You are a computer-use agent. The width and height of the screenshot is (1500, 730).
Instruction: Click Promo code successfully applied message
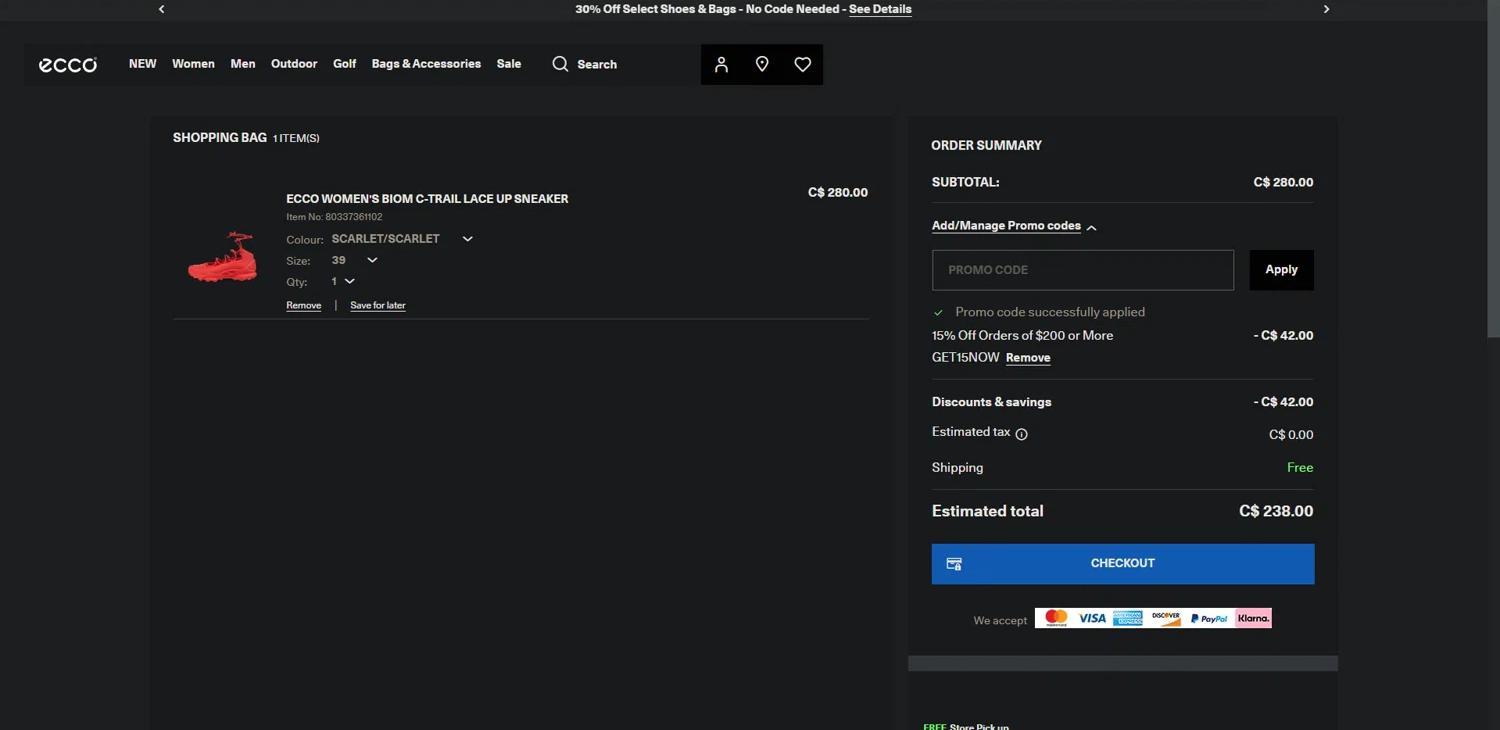[1050, 312]
